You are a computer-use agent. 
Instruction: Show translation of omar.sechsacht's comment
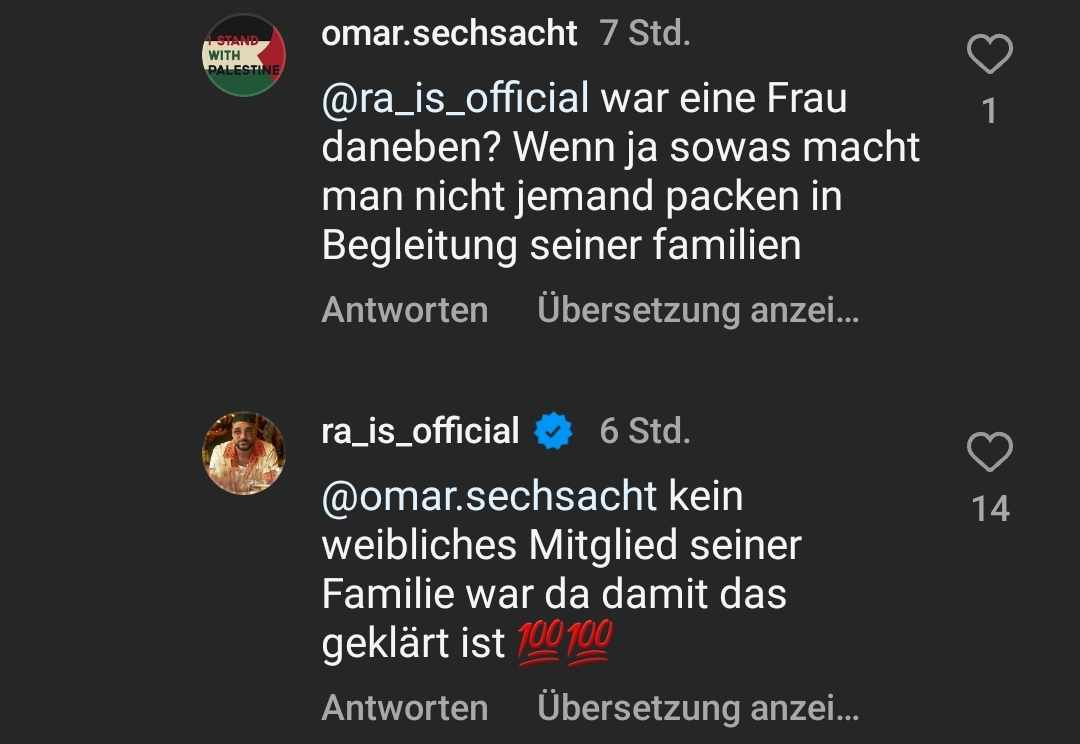tap(697, 310)
